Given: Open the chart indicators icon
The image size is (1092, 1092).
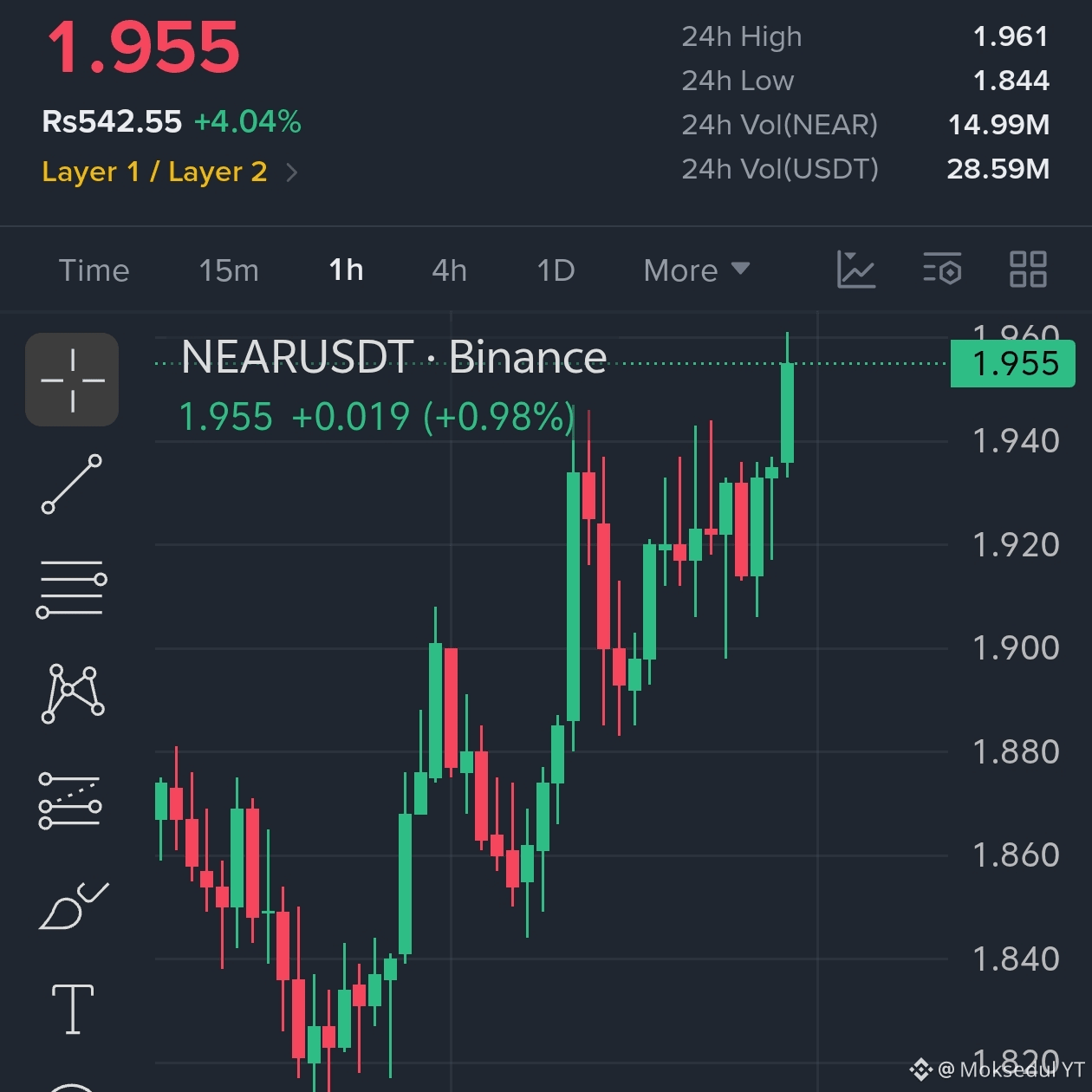Looking at the screenshot, I should (x=855, y=270).
